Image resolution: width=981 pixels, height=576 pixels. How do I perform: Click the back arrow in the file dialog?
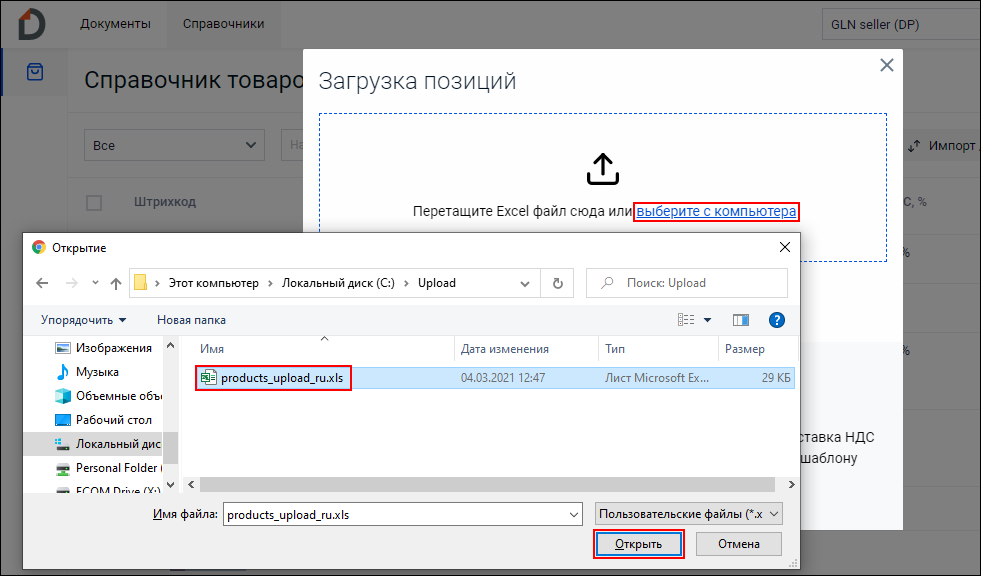pyautogui.click(x=42, y=283)
